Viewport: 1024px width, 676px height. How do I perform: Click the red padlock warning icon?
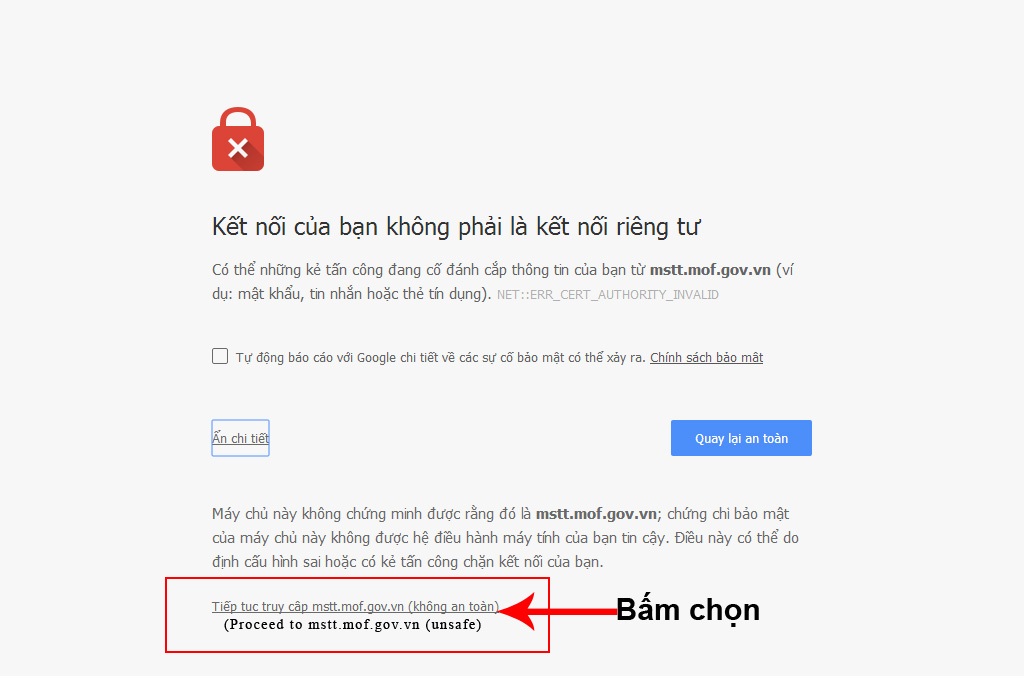[238, 139]
